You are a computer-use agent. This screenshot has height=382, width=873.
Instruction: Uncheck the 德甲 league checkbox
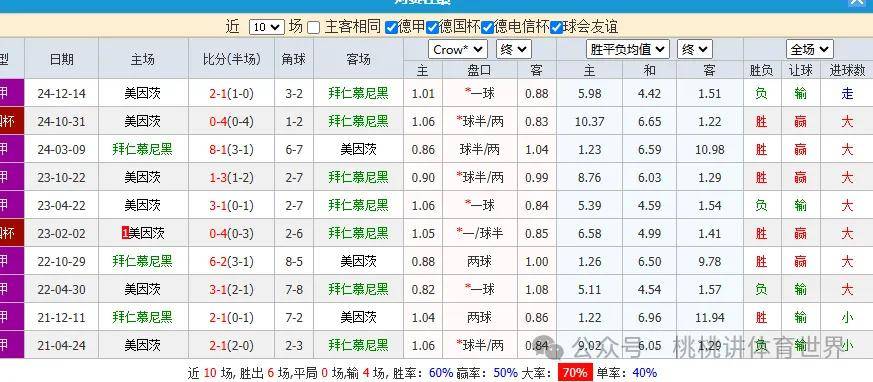[391, 27]
